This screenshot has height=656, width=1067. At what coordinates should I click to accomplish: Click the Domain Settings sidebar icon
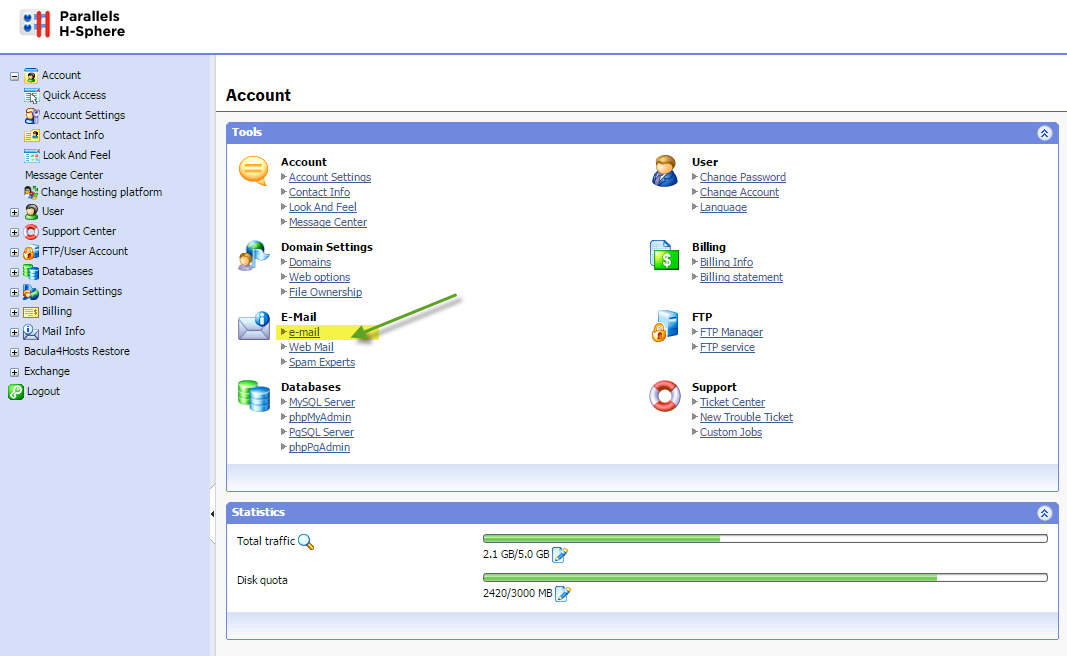31,292
